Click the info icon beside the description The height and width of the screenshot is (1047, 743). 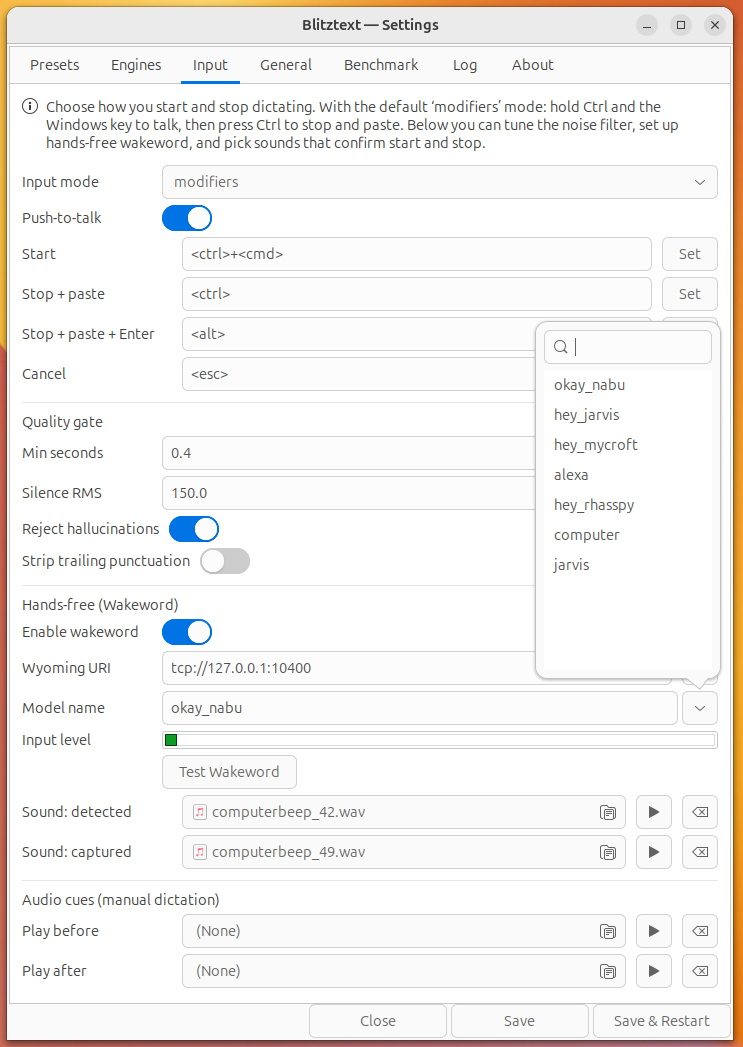point(30,106)
